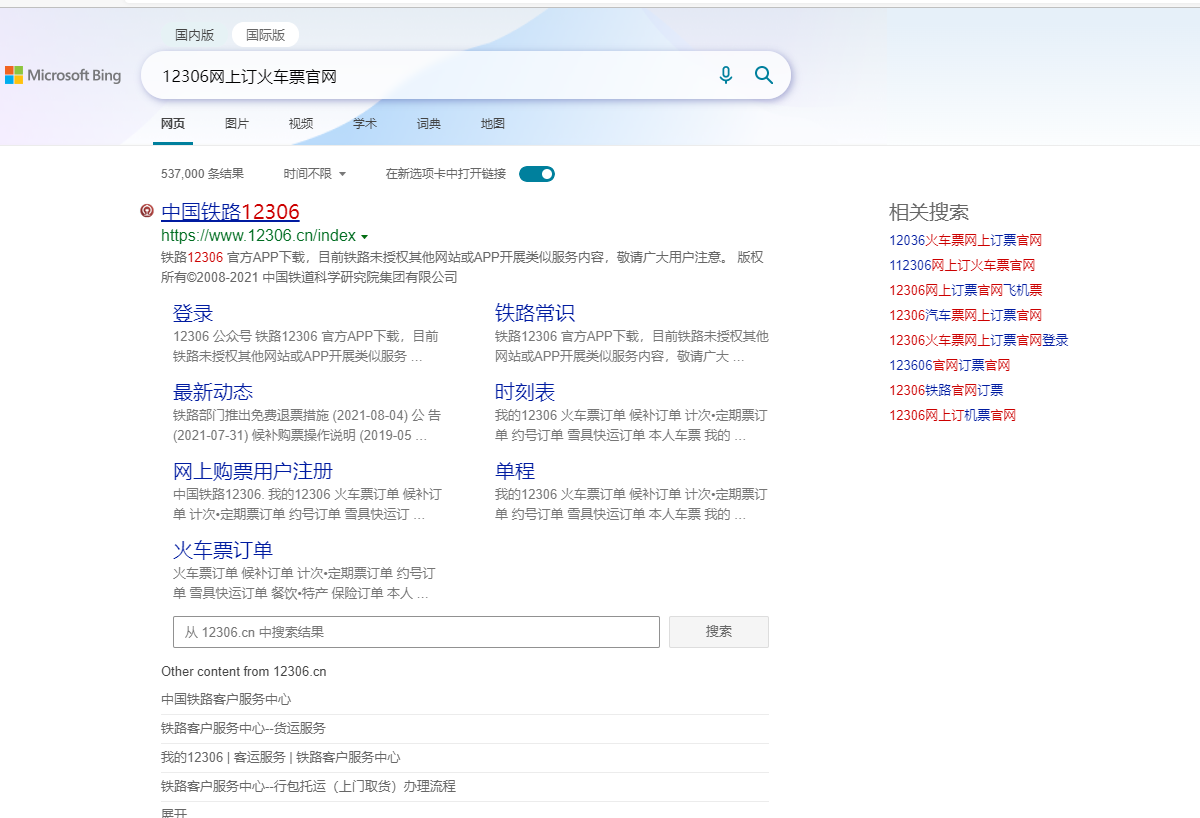Image resolution: width=1200 pixels, height=818 pixels.
Task: Click the 从 12306.cn 中搜索结果 input field
Action: 416,632
